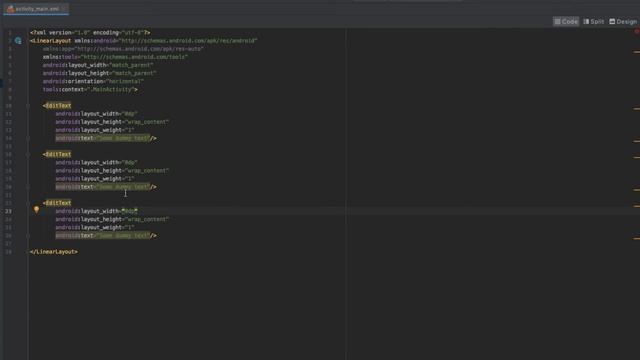Viewport: 640px width, 360px height.
Task: Click the tools:context MainActivity attribute
Action: click(x=90, y=89)
